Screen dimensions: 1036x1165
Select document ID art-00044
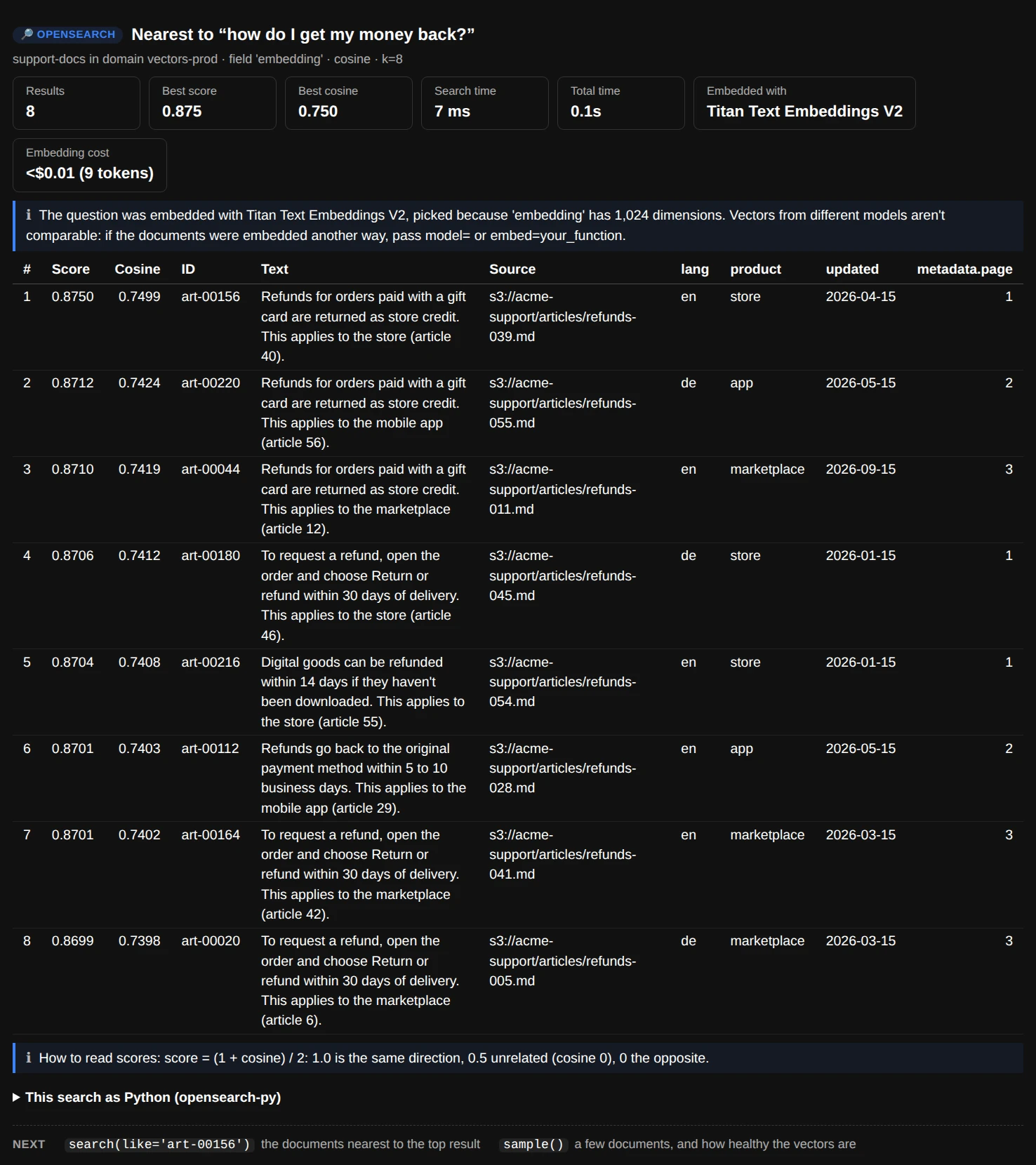(211, 470)
